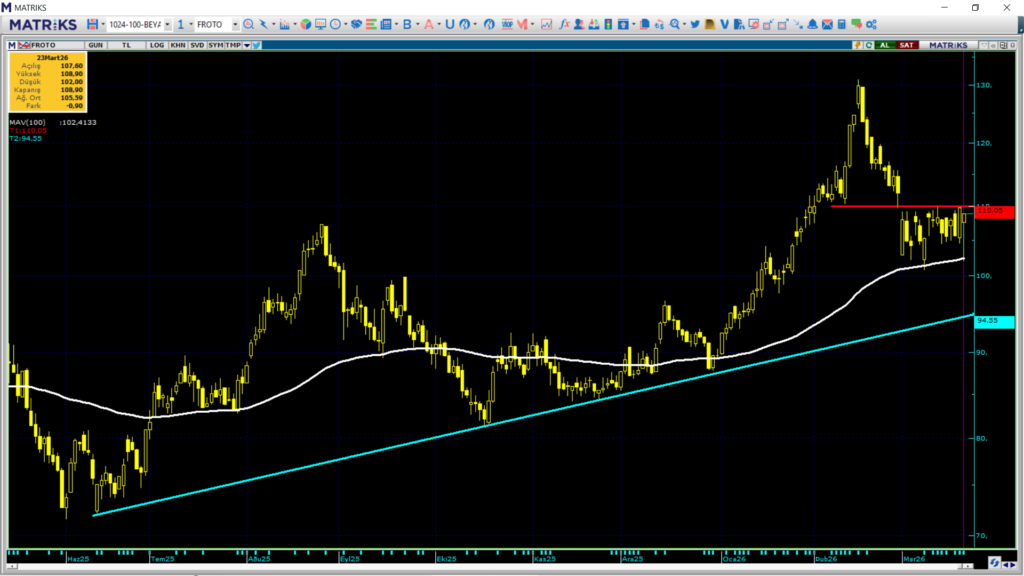The width and height of the screenshot is (1024, 576).
Task: Click the MATRIKS label in chart header
Action: pyautogui.click(x=948, y=45)
